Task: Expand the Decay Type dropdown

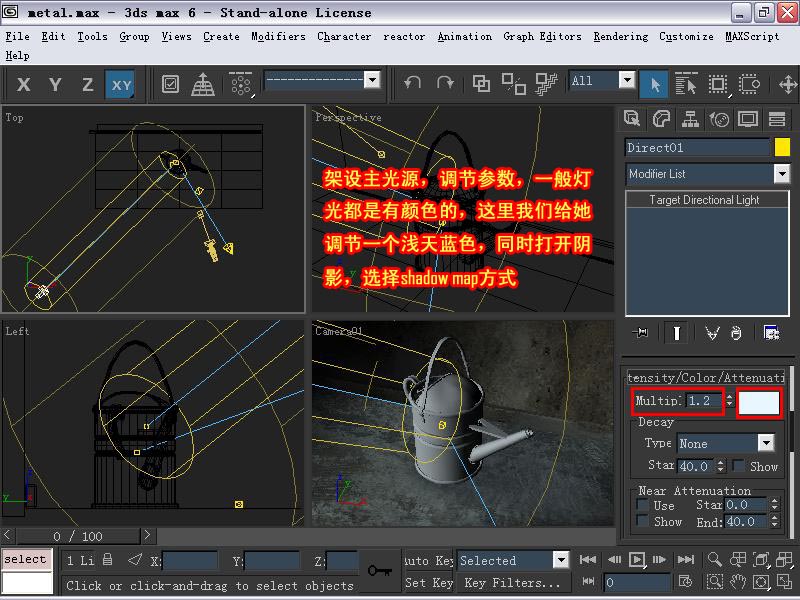Action: [766, 443]
